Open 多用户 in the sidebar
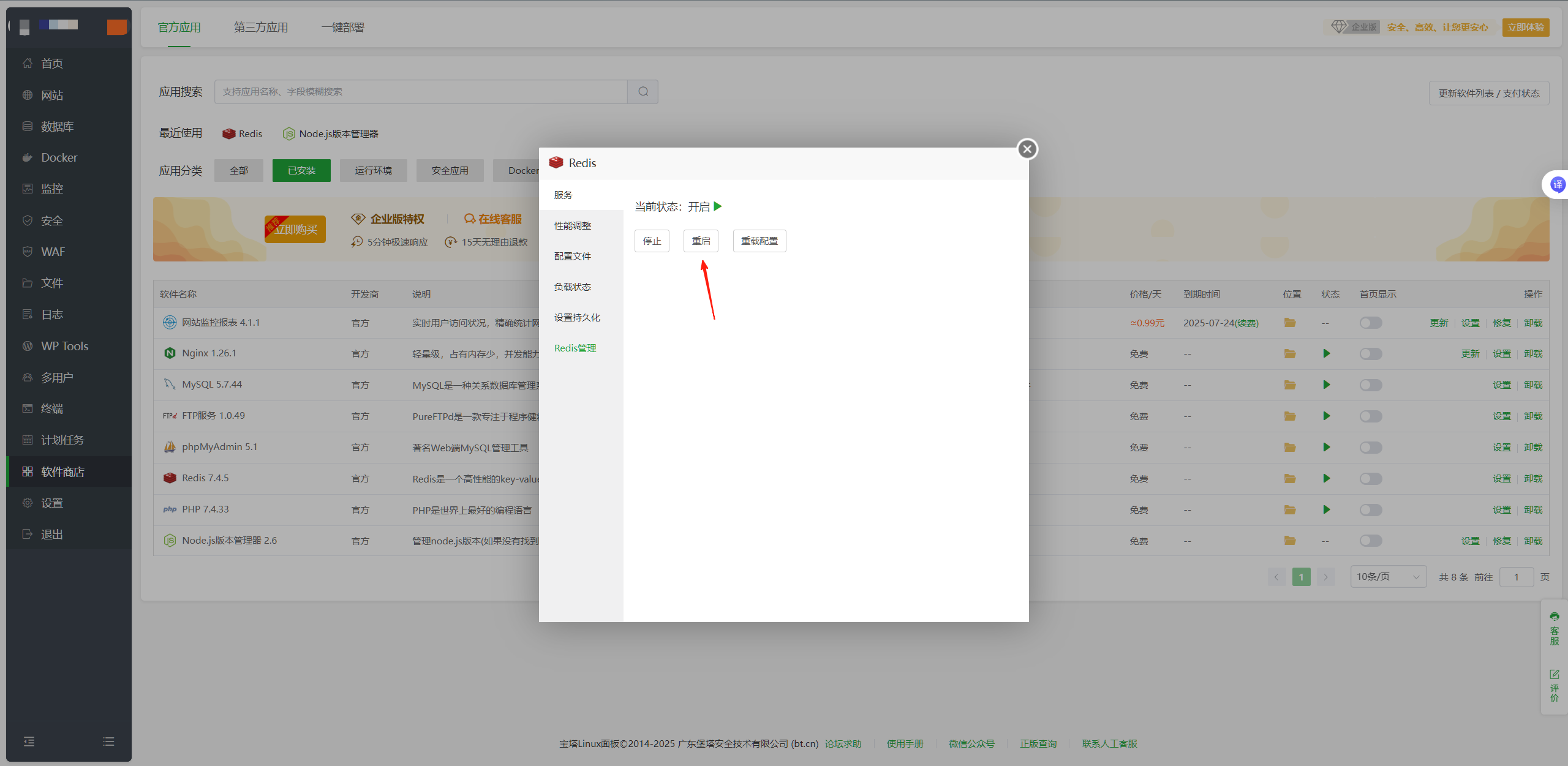The width and height of the screenshot is (1568, 766). tap(69, 377)
